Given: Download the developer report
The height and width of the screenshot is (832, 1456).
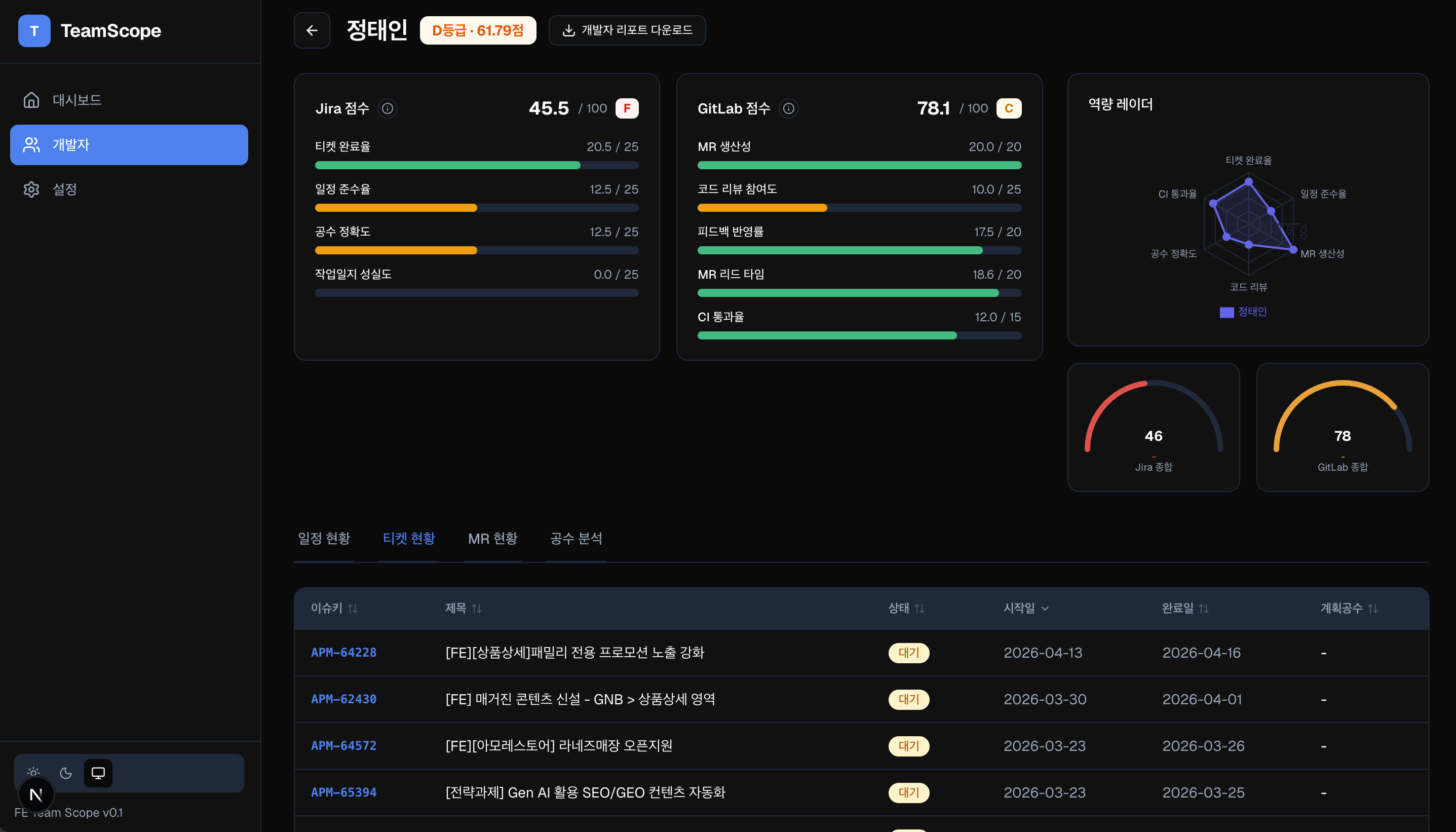Looking at the screenshot, I should pyautogui.click(x=627, y=30).
